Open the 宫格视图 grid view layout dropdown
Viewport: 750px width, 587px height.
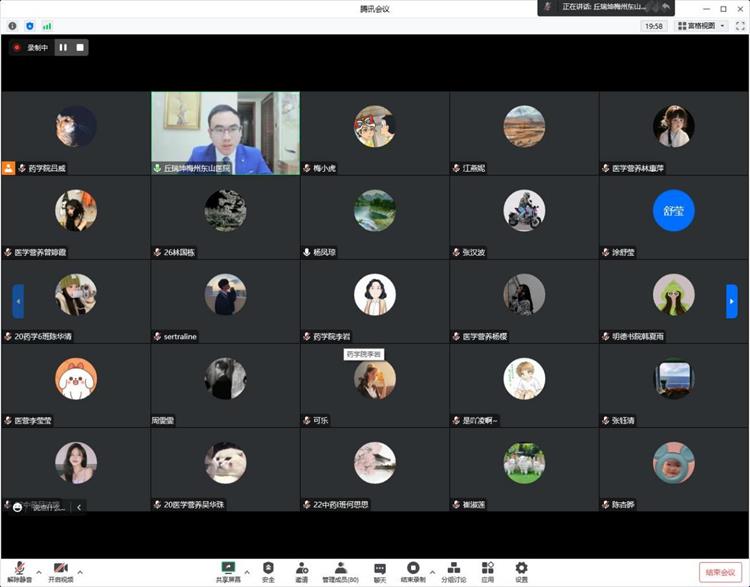(702, 26)
